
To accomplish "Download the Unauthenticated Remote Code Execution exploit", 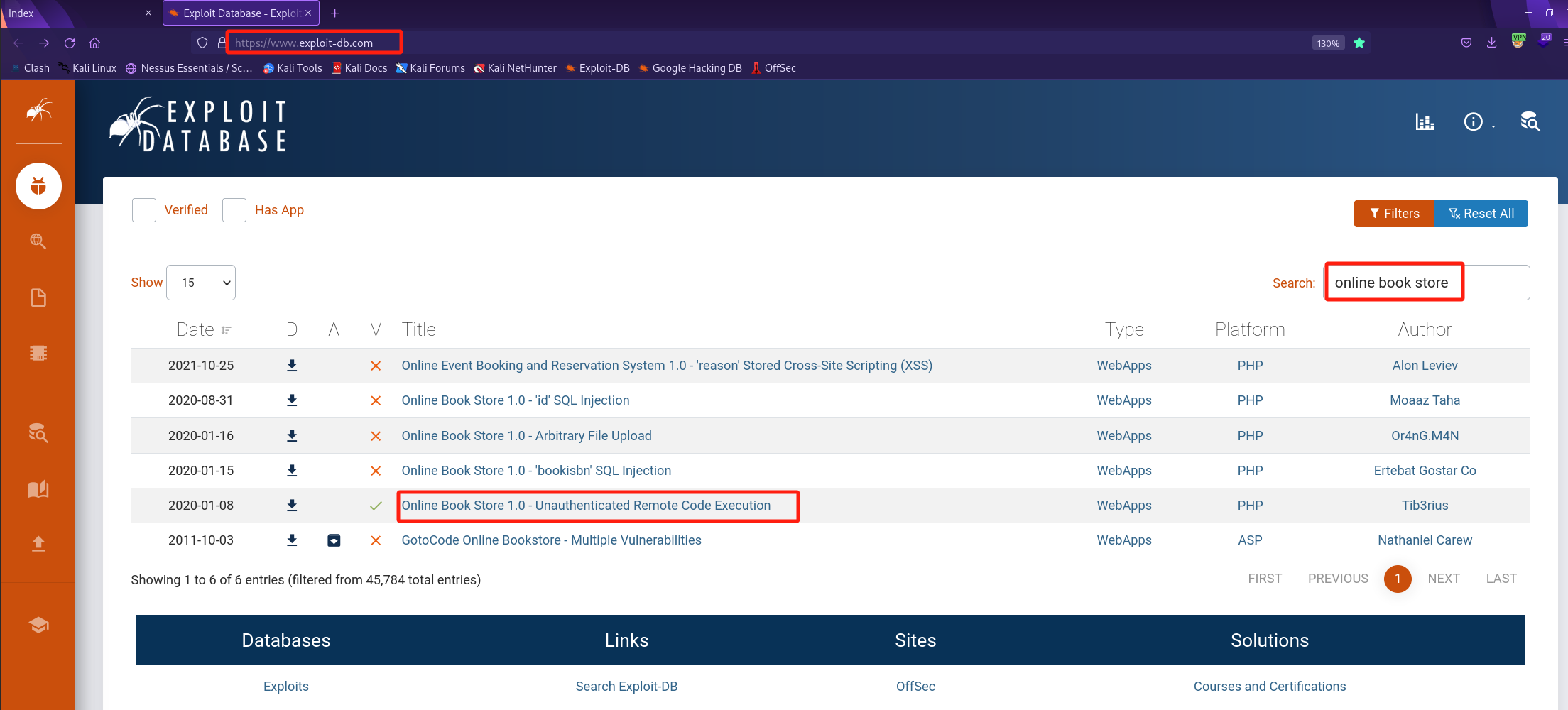I will coord(292,506).
